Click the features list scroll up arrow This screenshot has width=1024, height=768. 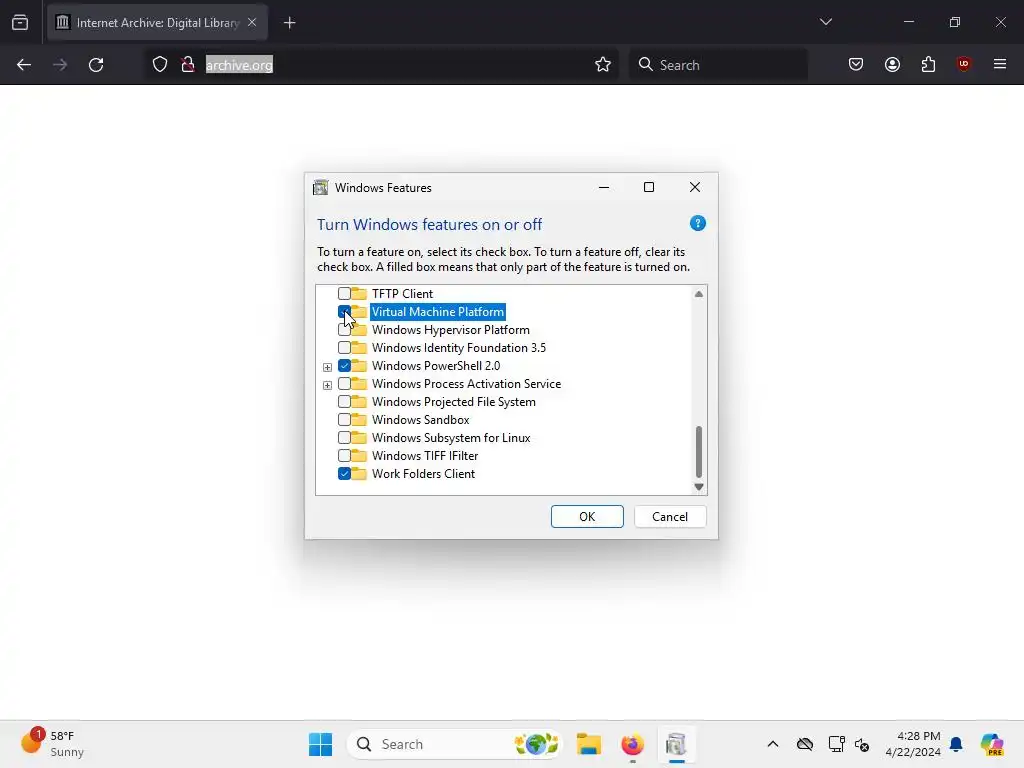click(699, 294)
